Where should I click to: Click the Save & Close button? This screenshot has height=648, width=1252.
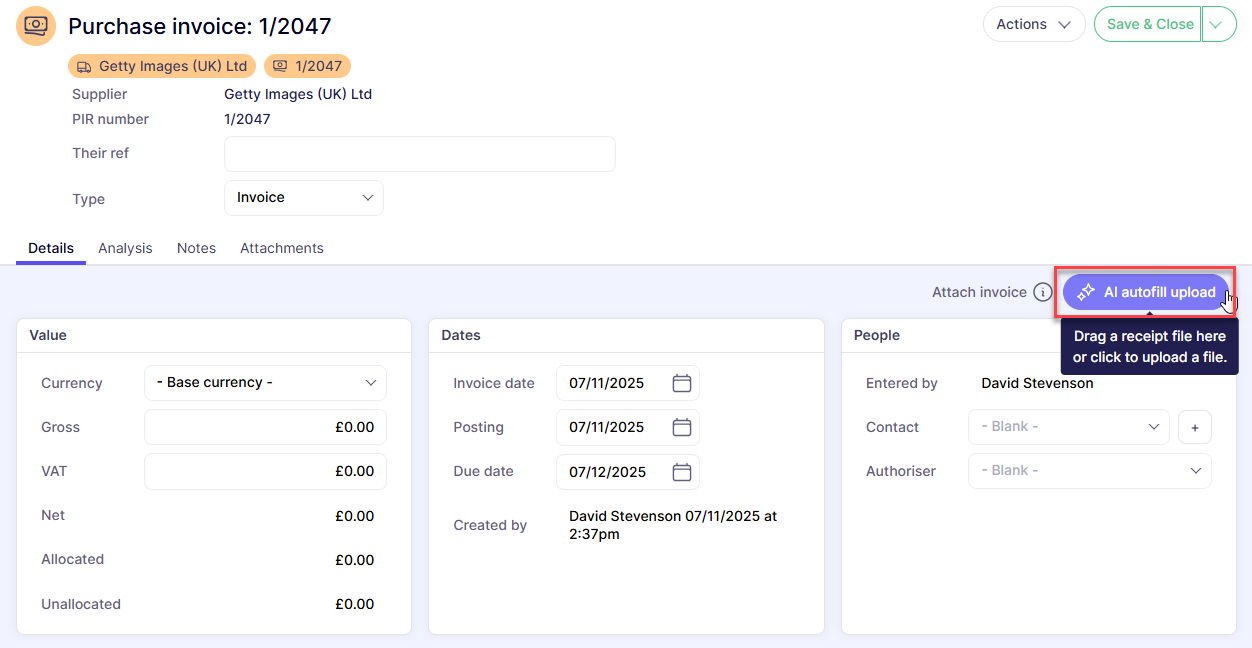click(x=1149, y=24)
